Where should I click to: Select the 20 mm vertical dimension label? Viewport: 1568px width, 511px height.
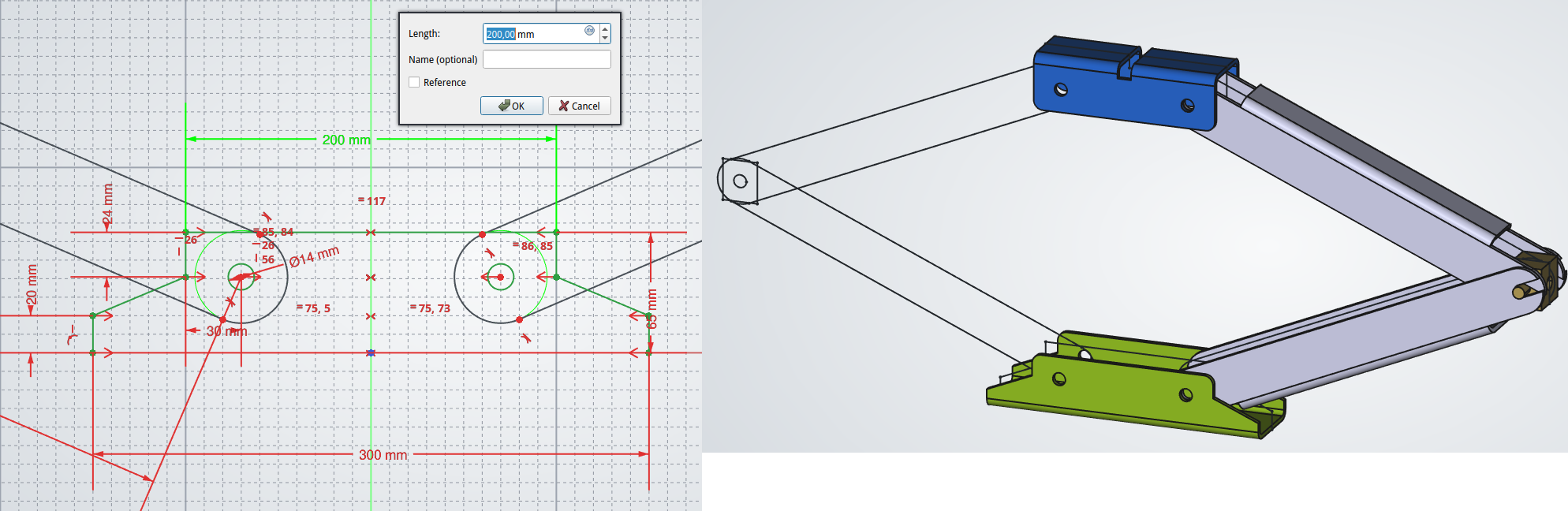32,285
